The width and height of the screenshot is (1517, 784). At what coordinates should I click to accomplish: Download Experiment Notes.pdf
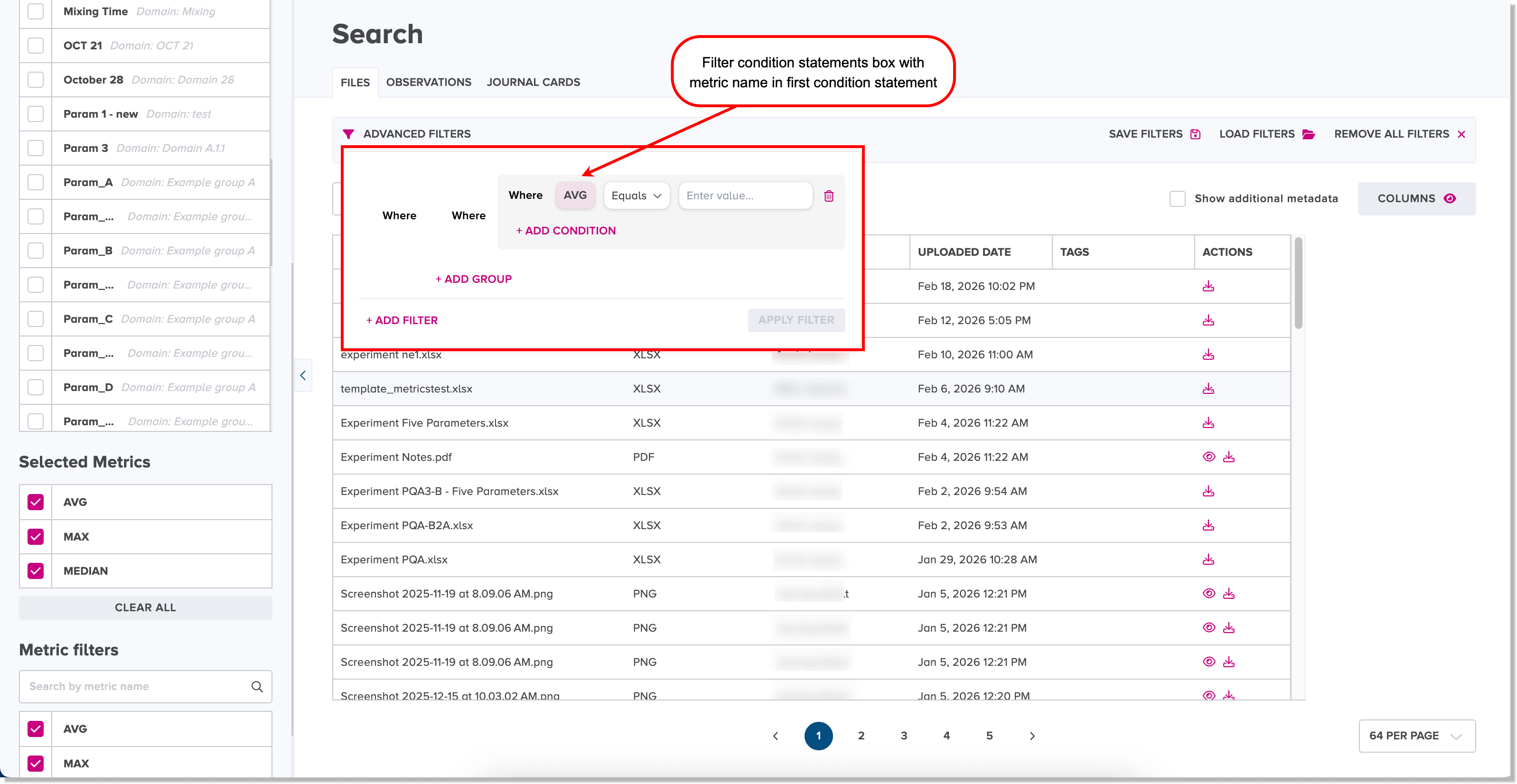tap(1229, 457)
